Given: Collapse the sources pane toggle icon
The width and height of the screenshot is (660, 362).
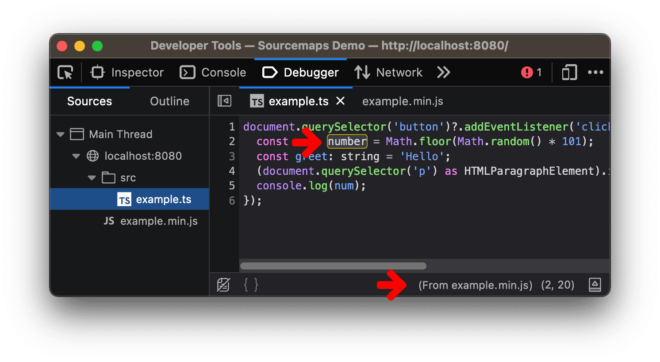Looking at the screenshot, I should click(224, 101).
